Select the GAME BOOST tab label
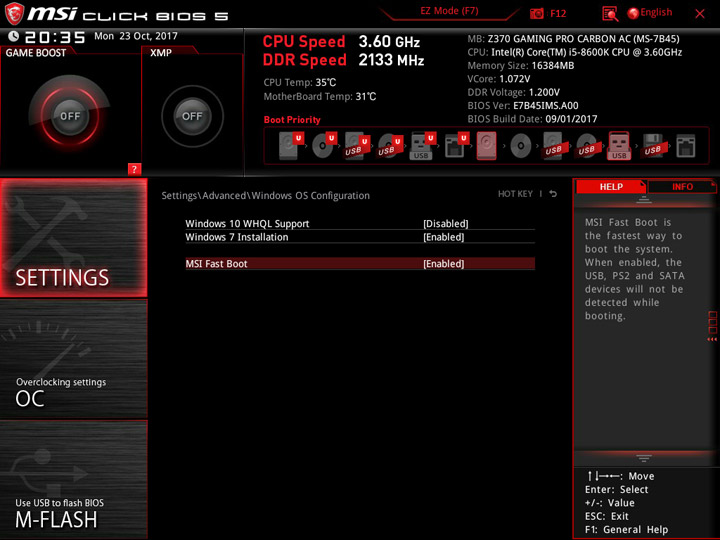Image resolution: width=720 pixels, height=540 pixels. click(x=36, y=53)
